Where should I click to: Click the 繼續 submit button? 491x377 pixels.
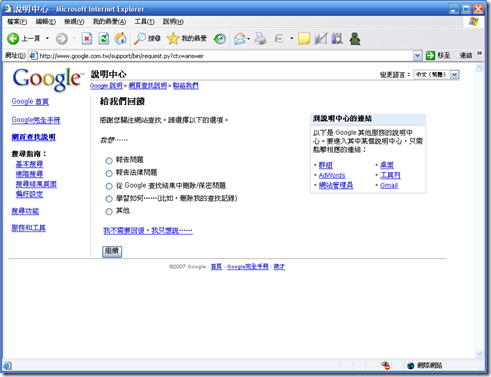(112, 251)
